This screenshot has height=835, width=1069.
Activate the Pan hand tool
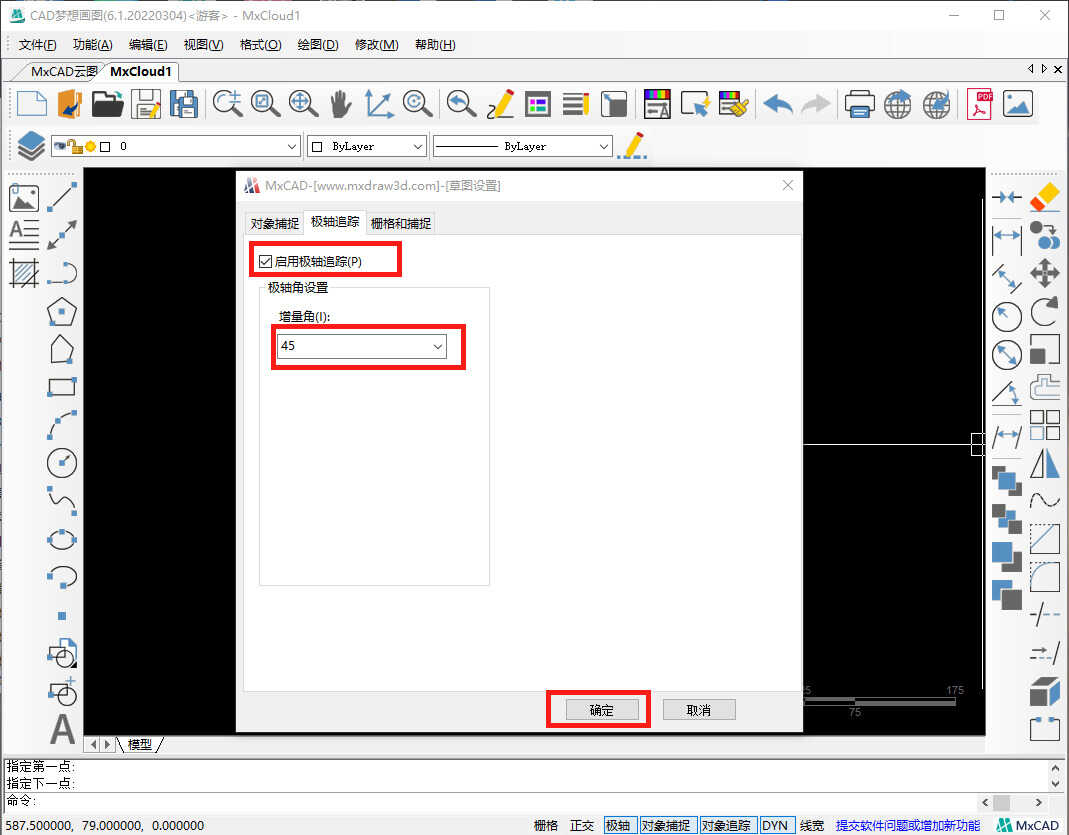pos(340,104)
